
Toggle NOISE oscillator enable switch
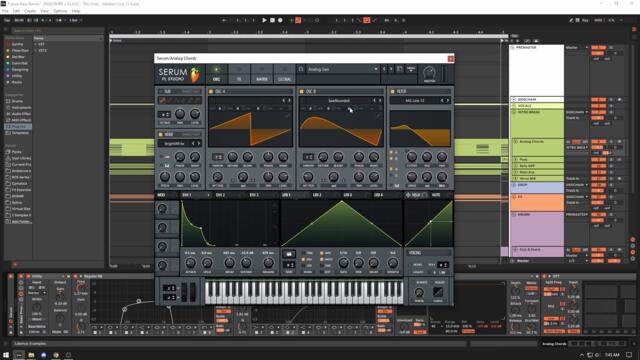(x=160, y=134)
